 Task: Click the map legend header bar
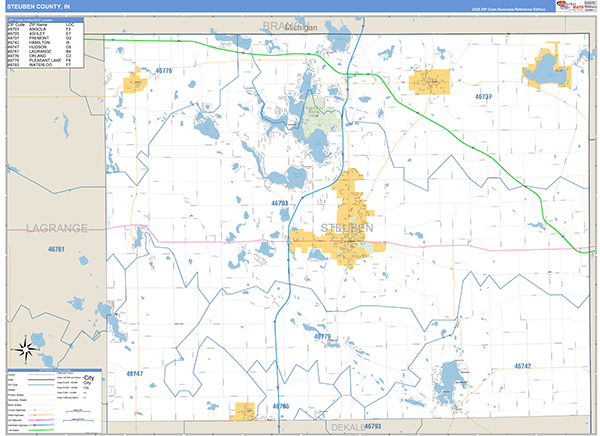(x=55, y=370)
